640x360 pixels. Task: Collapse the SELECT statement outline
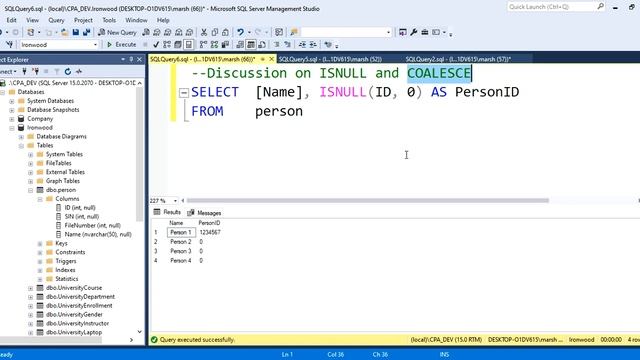coord(184,93)
